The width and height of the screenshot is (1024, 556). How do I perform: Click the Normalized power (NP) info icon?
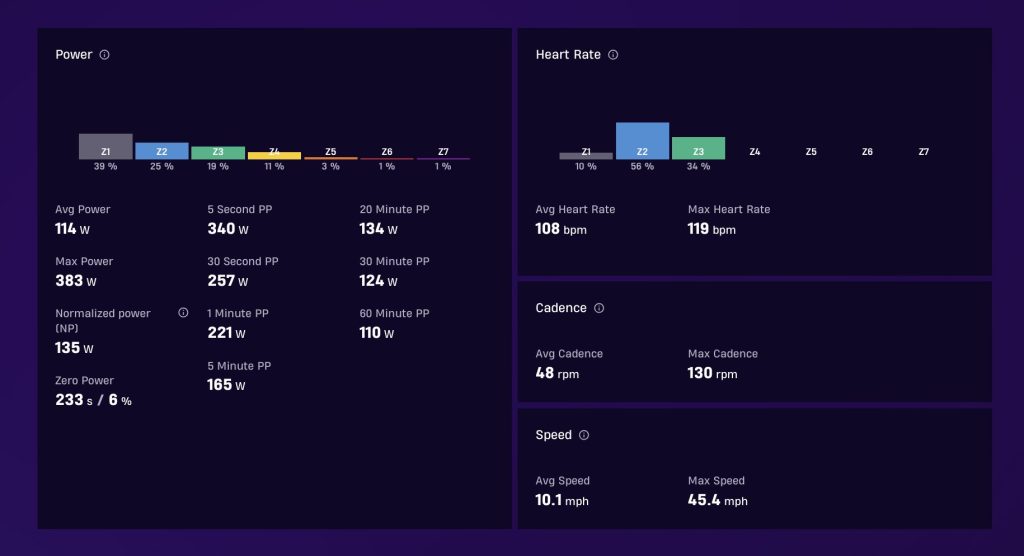183,313
